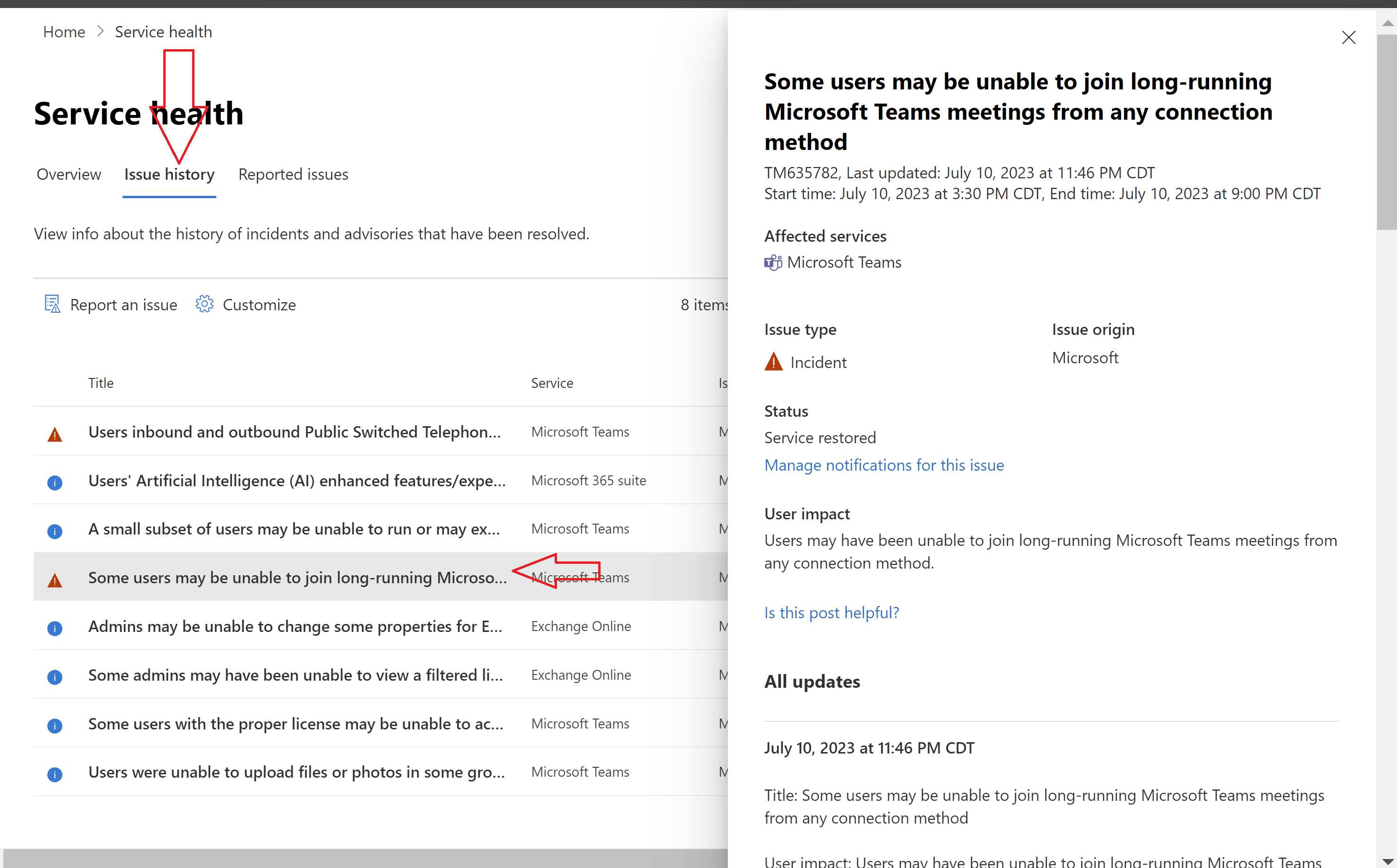The height and width of the screenshot is (868, 1397).
Task: Click the info icon on the proper license row
Action: [x=54, y=726]
